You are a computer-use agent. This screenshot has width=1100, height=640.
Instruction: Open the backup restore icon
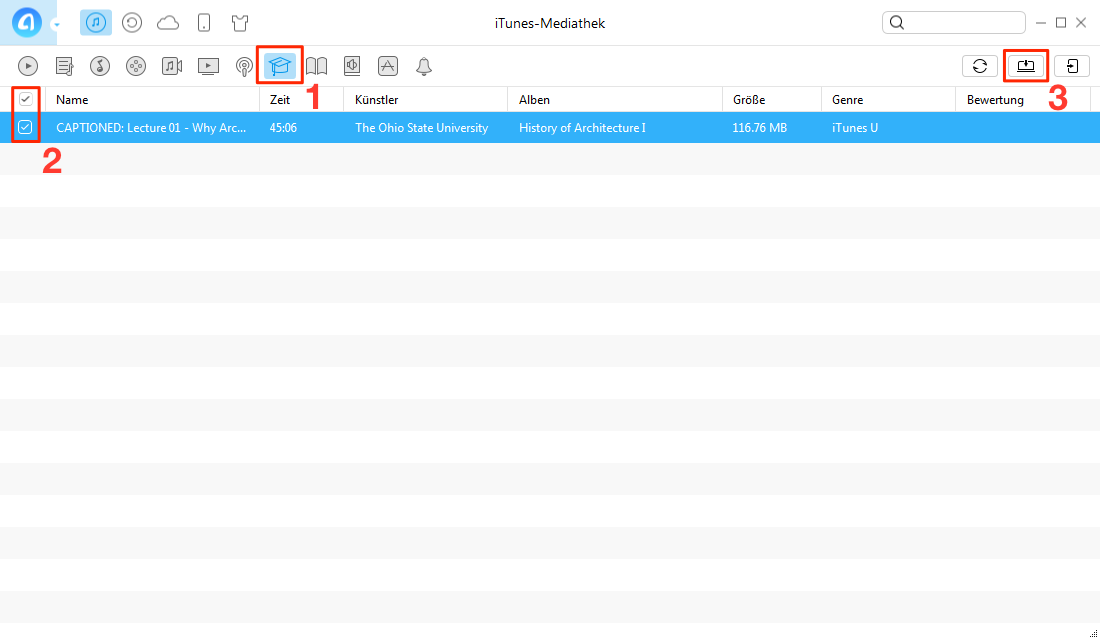click(x=132, y=22)
